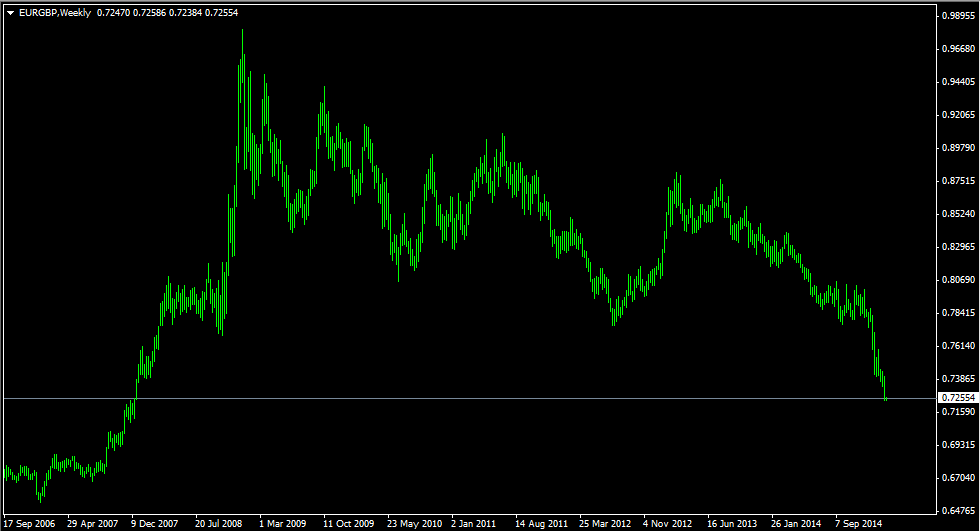This screenshot has width=980, height=531.
Task: Select the date label 9 Dec 2007
Action: click(x=154, y=524)
